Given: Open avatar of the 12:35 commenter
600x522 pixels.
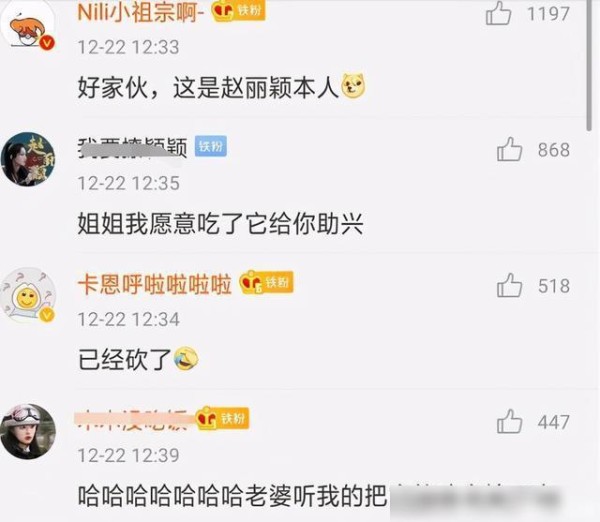Looking at the screenshot, I should pyautogui.click(x=28, y=159).
